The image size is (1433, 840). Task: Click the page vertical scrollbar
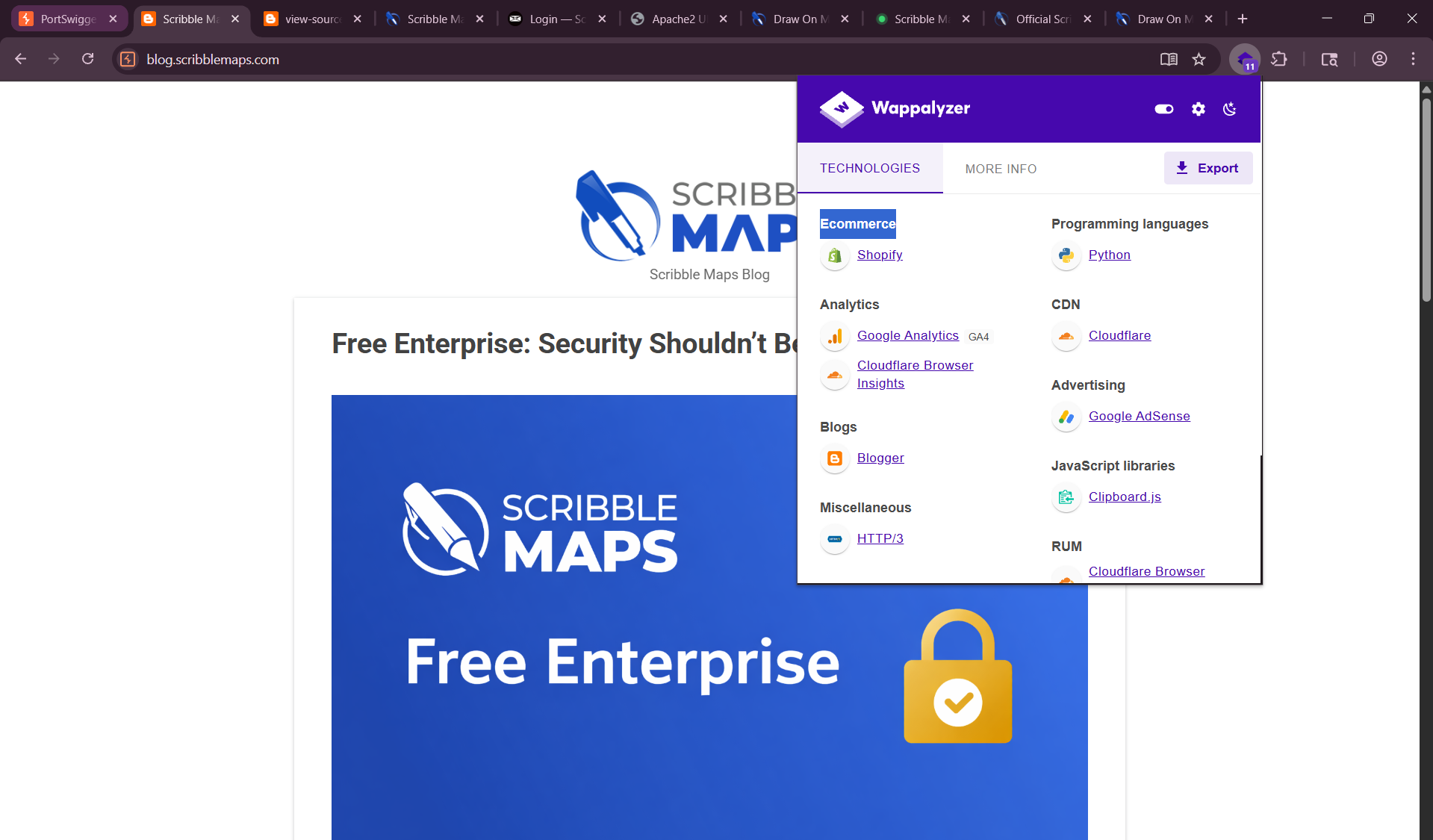(1426, 448)
